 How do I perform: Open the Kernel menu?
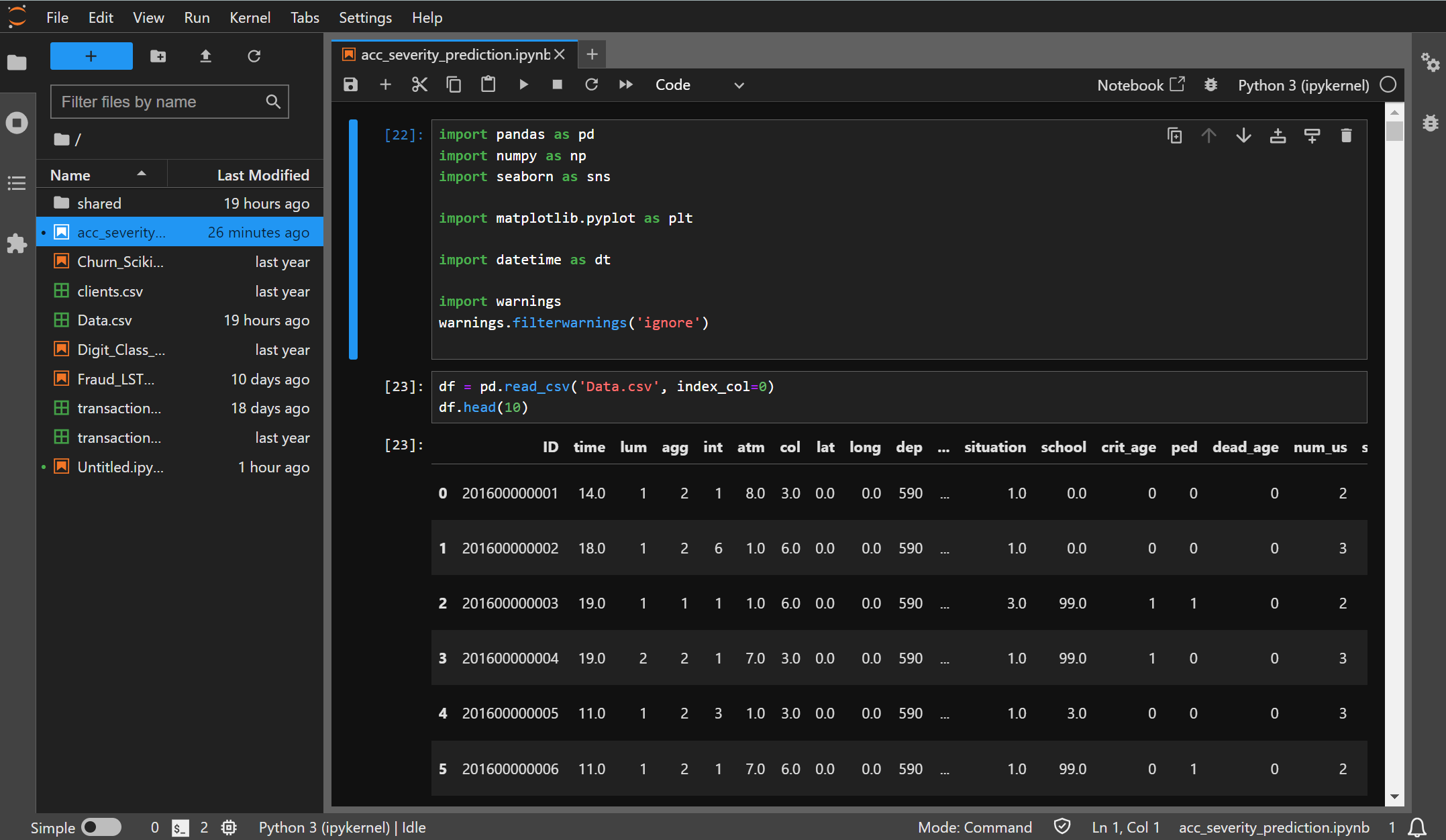click(x=250, y=18)
